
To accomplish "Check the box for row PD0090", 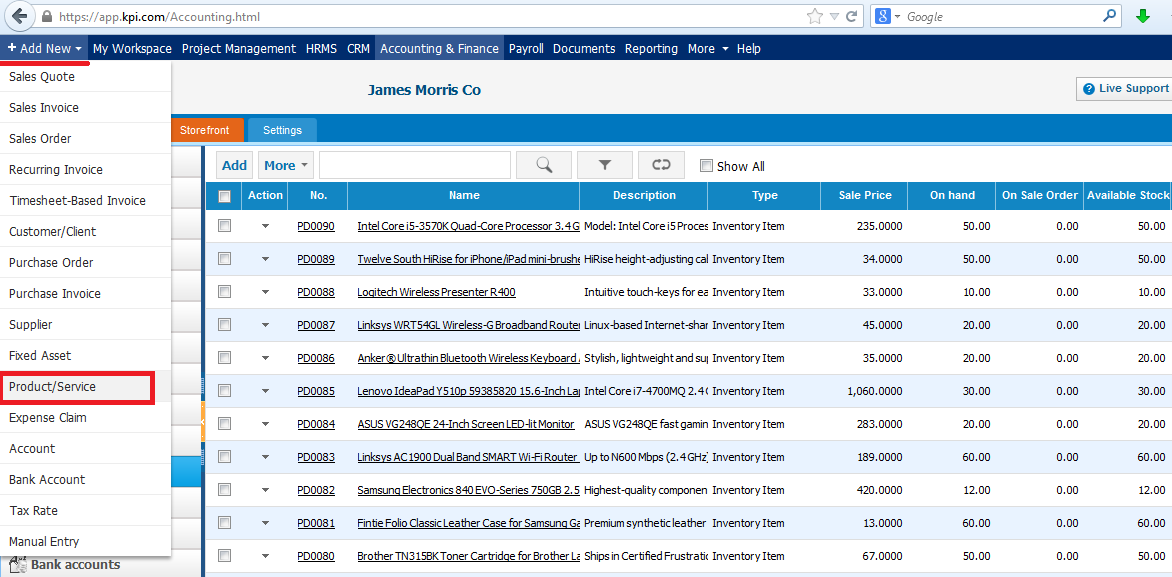I will pos(224,225).
